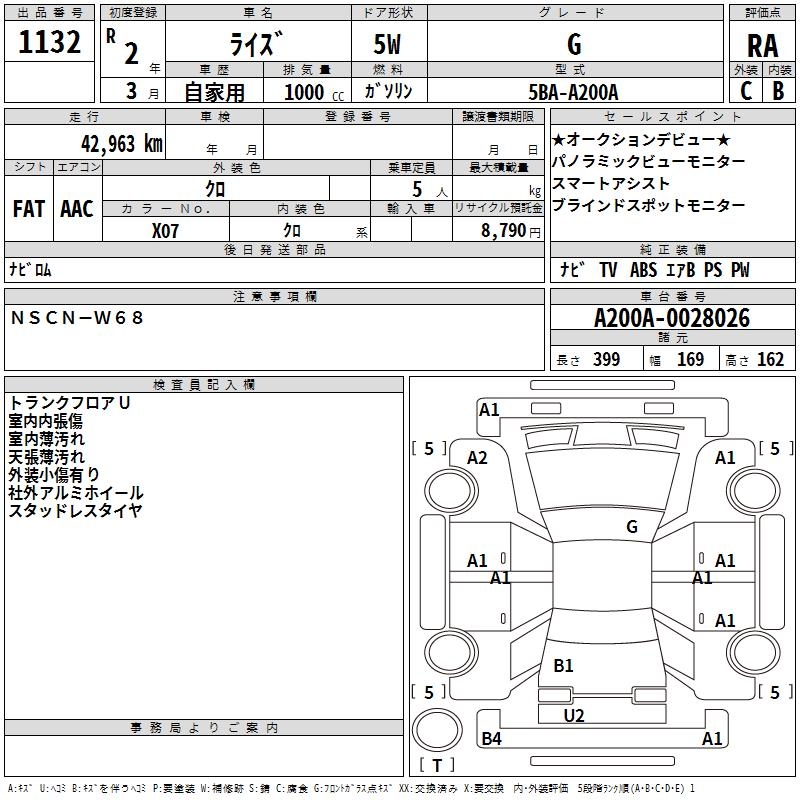Click the vehicle history value "自家用"
The height and width of the screenshot is (800, 800).
(x=214, y=92)
